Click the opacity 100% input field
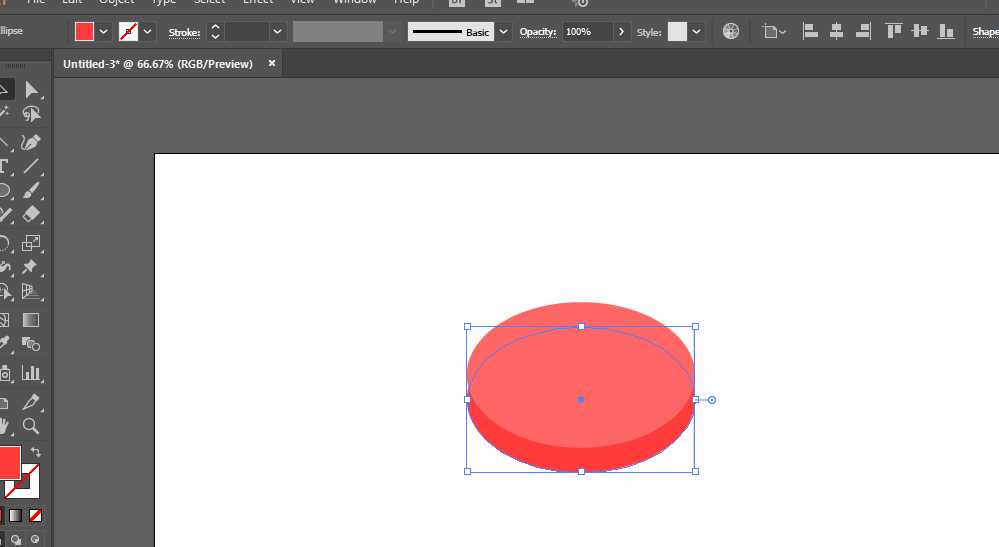The image size is (999, 547). [x=587, y=32]
